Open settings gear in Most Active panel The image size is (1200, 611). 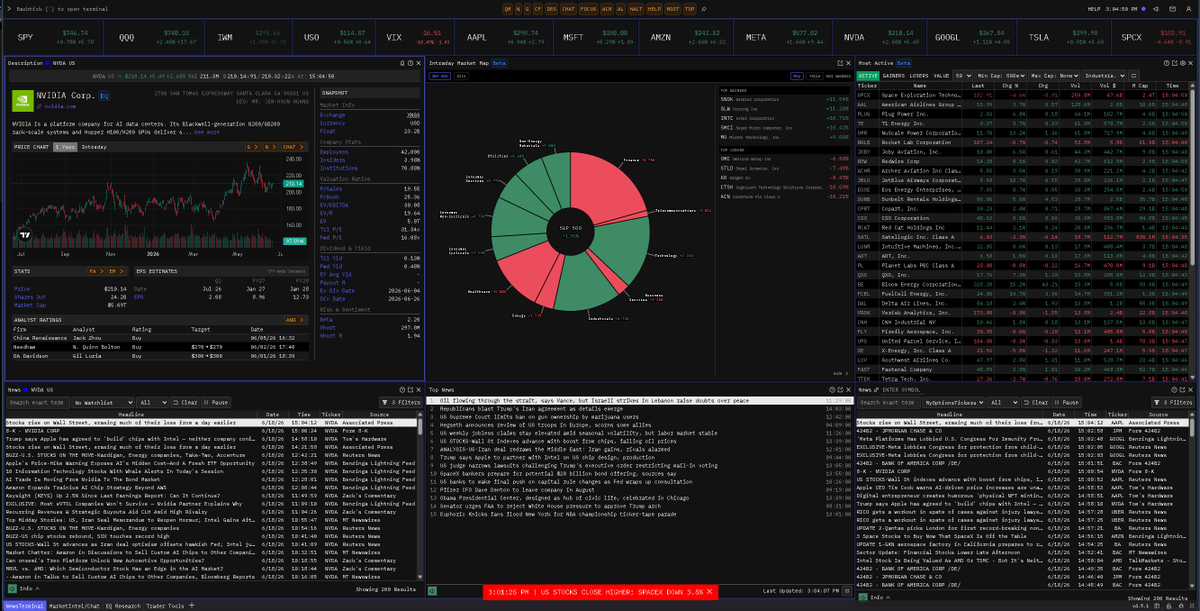click(x=1182, y=63)
